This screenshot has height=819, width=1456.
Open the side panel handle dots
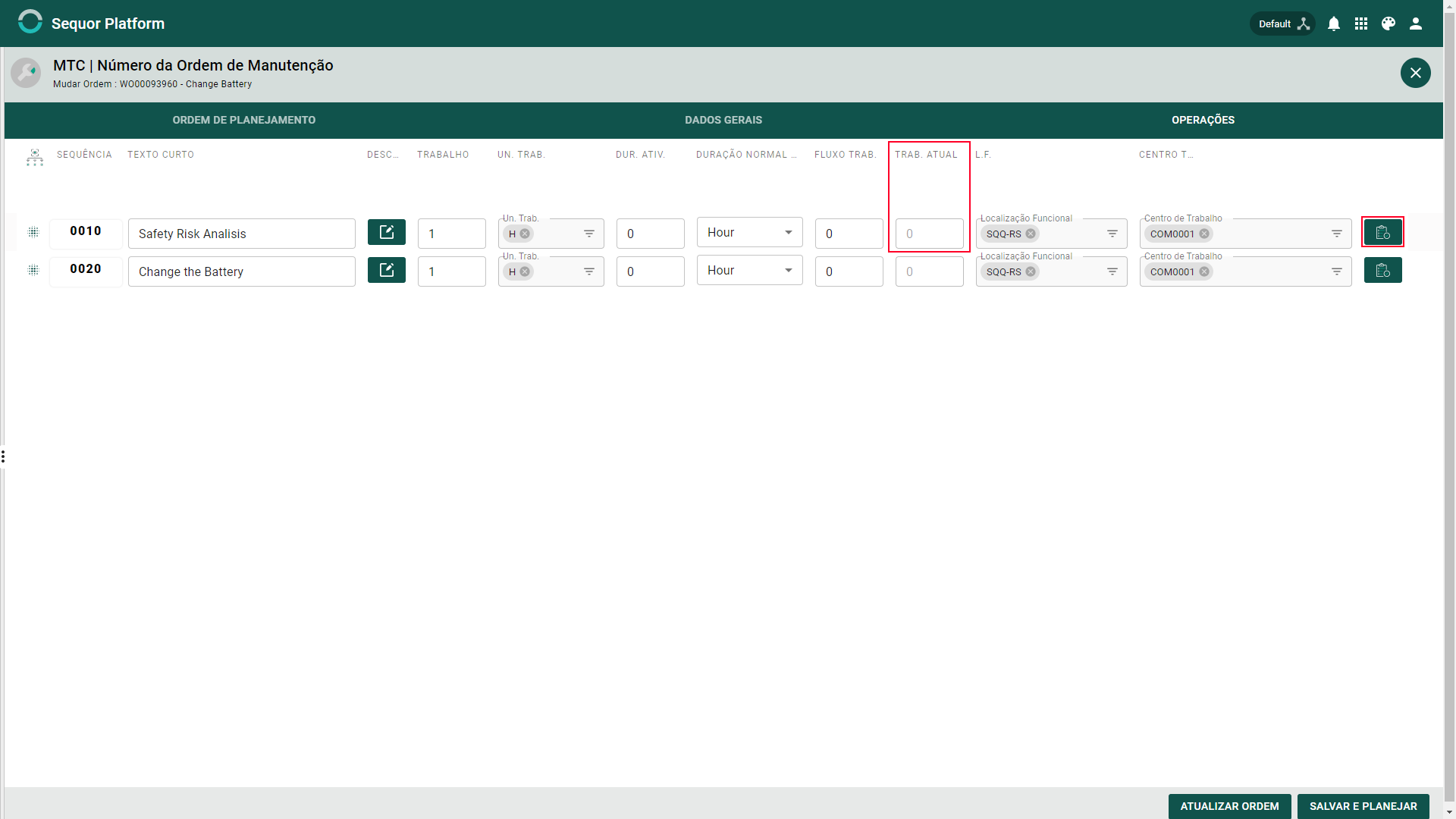(x=3, y=457)
